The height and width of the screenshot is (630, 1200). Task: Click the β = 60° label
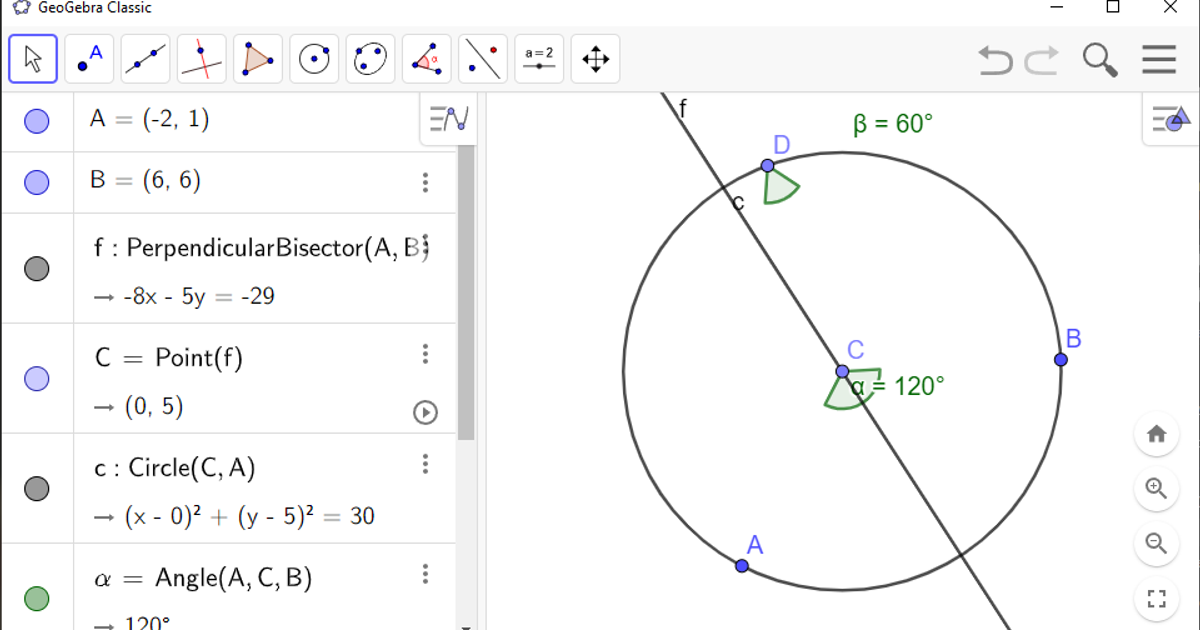[893, 124]
